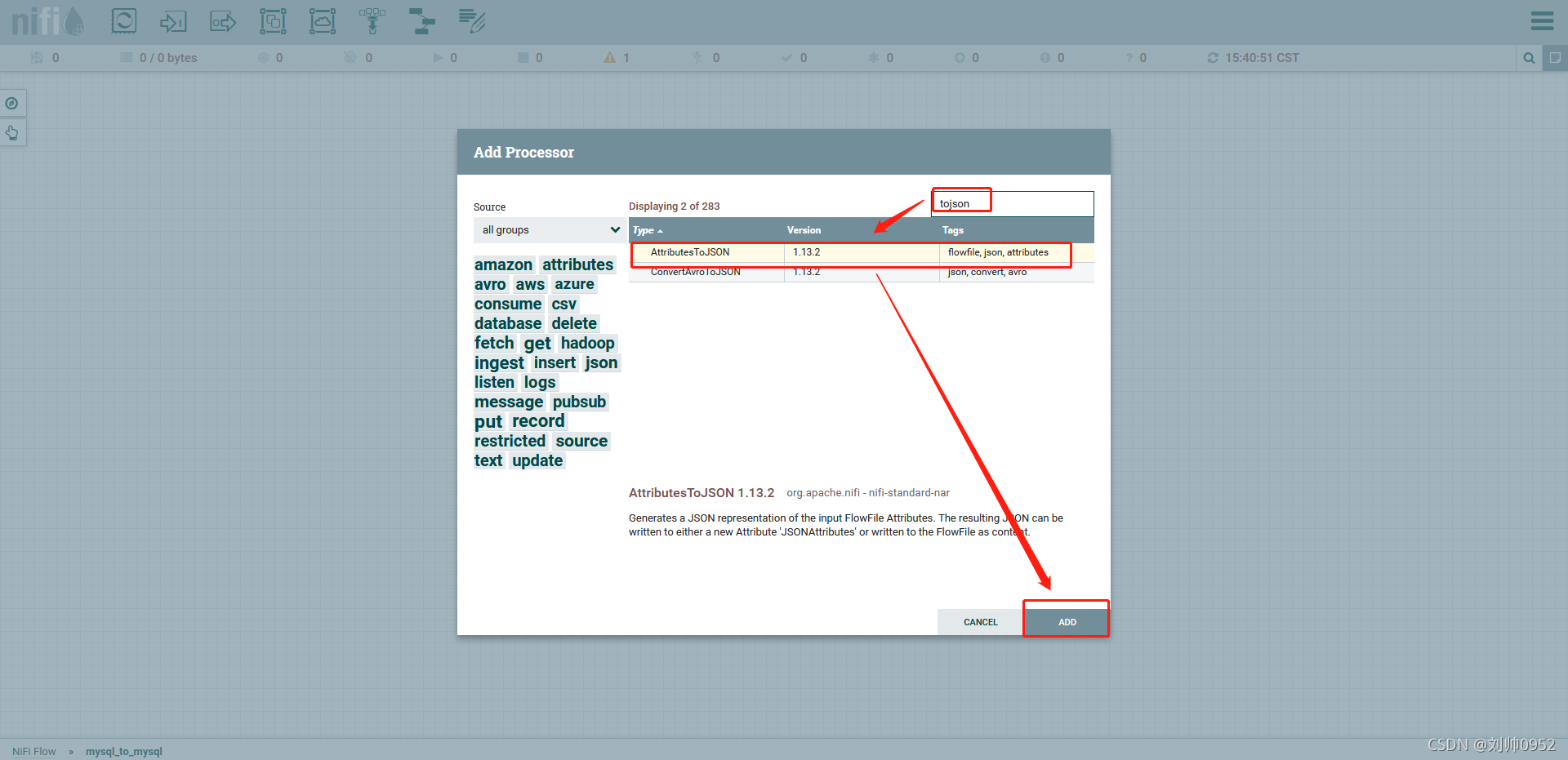Filter by pubsub tag
Viewport: 1568px width, 760px height.
(579, 402)
